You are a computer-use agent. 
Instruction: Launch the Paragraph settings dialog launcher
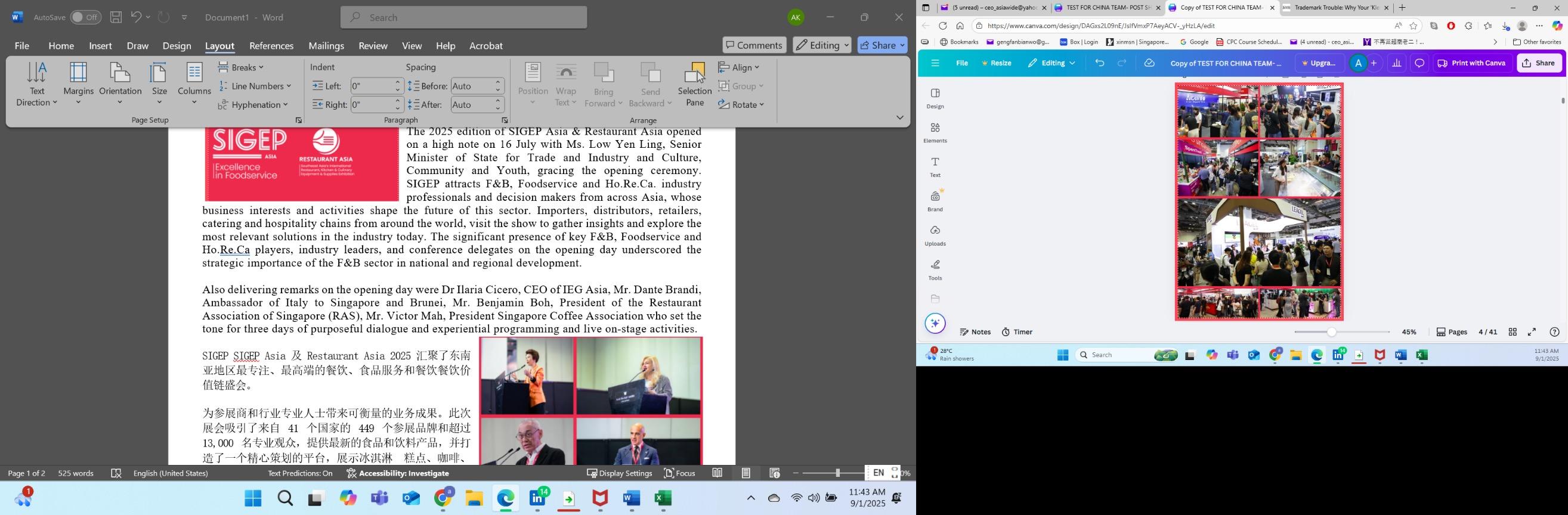coord(505,121)
